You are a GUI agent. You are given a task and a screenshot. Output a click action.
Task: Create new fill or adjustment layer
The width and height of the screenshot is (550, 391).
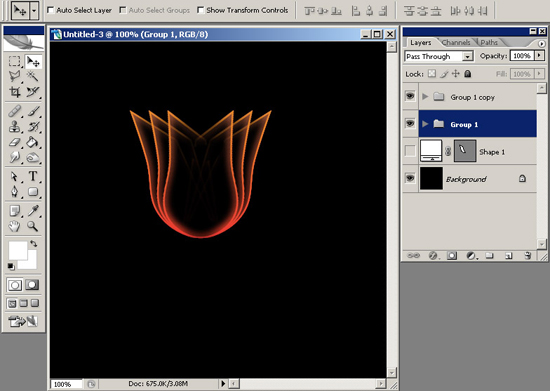pyautogui.click(x=471, y=256)
